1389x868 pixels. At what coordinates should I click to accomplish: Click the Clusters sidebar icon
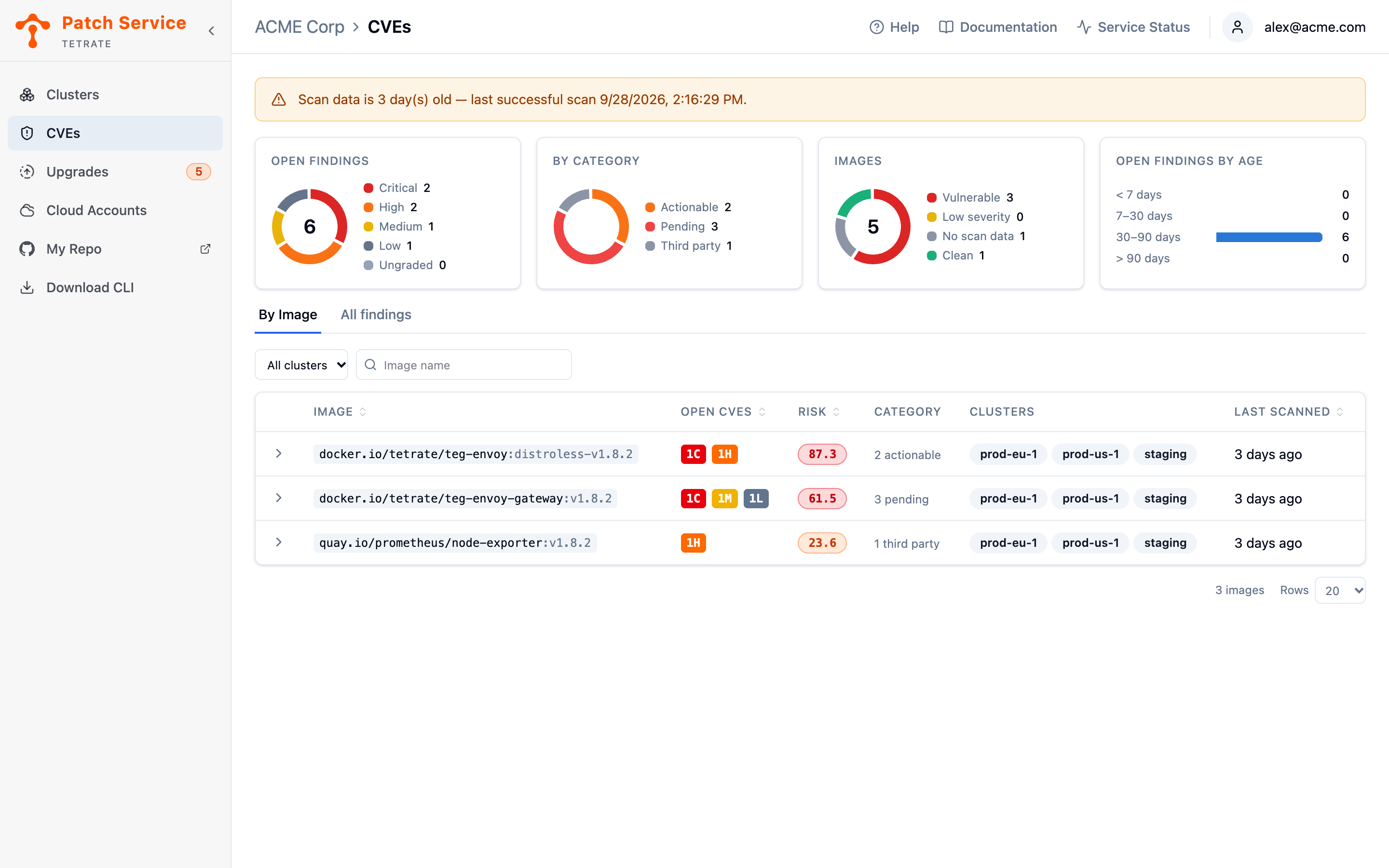click(x=27, y=95)
